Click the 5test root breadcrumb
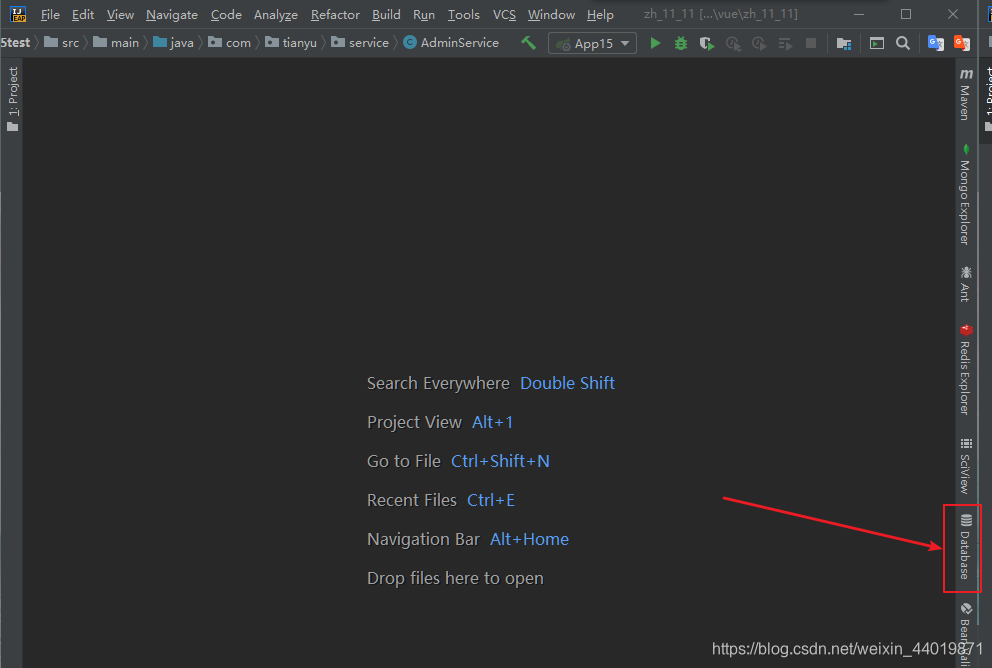 click(x=15, y=43)
